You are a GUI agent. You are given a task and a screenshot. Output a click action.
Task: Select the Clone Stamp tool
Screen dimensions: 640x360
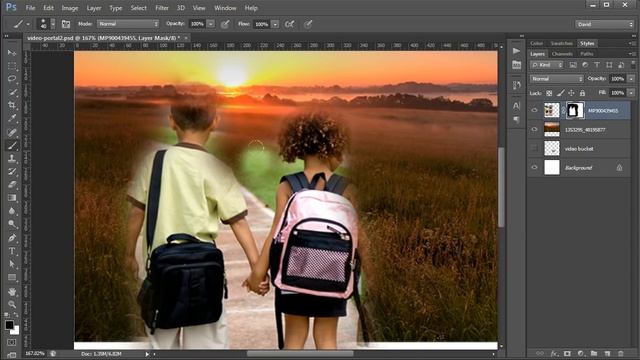12,158
